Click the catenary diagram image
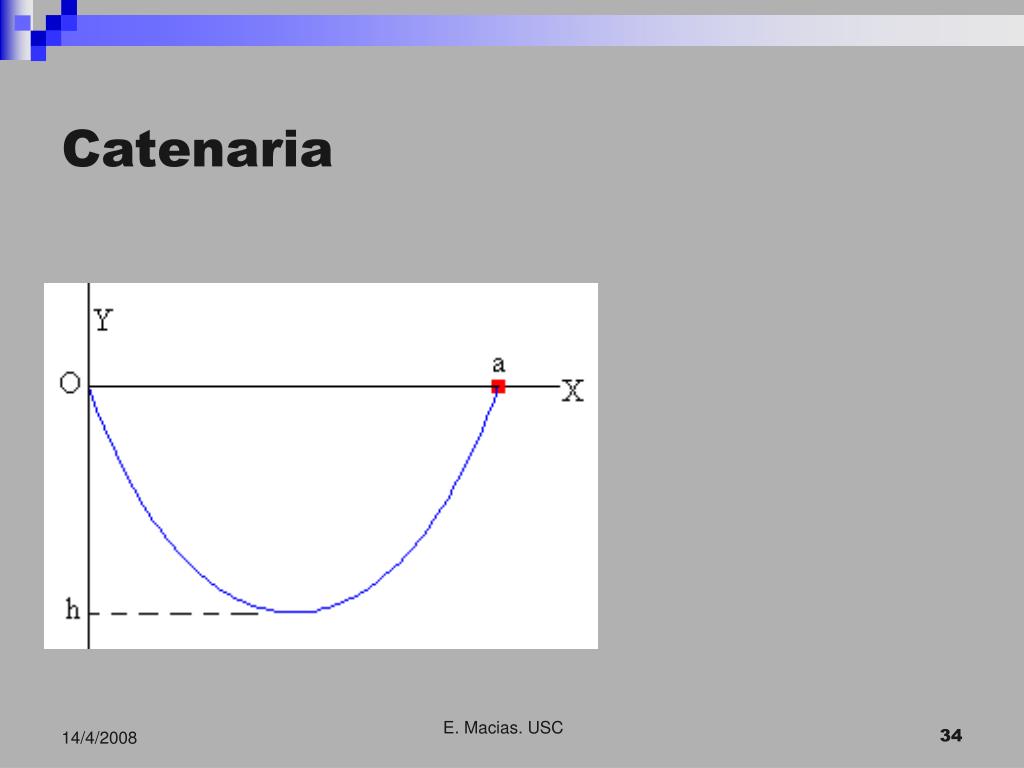The image size is (1024, 768). click(321, 466)
